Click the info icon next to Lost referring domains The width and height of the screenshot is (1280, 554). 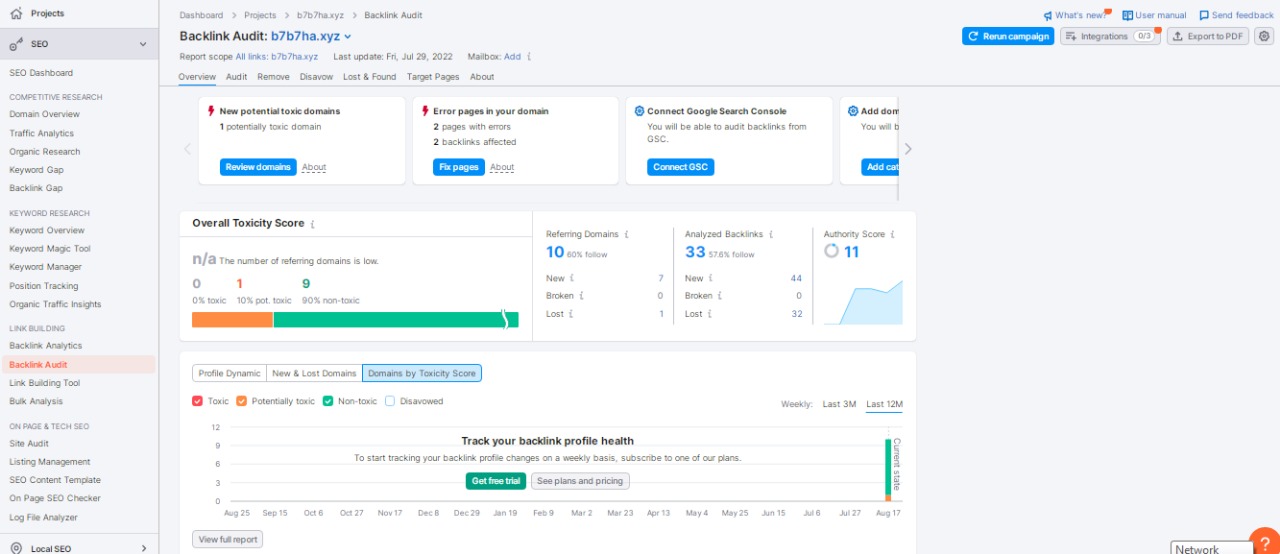[570, 314]
